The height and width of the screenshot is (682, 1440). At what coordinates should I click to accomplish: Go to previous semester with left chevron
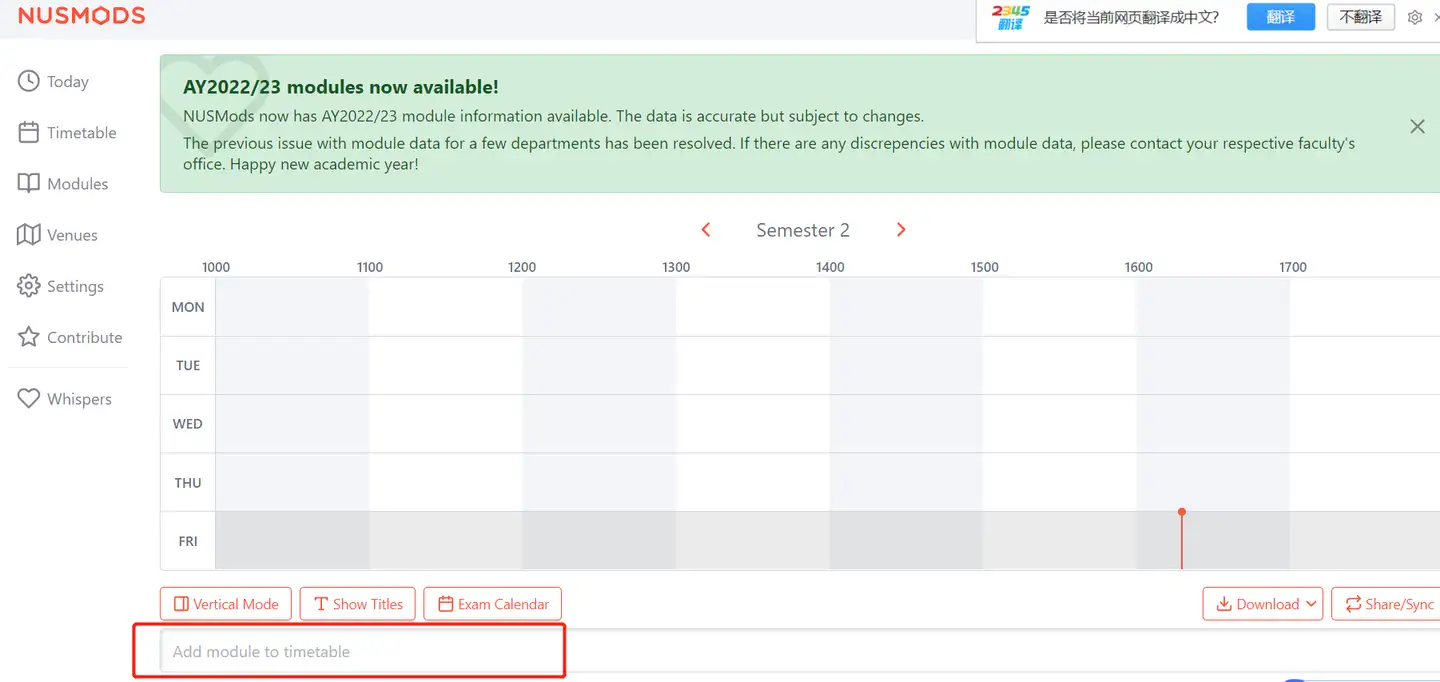(706, 230)
